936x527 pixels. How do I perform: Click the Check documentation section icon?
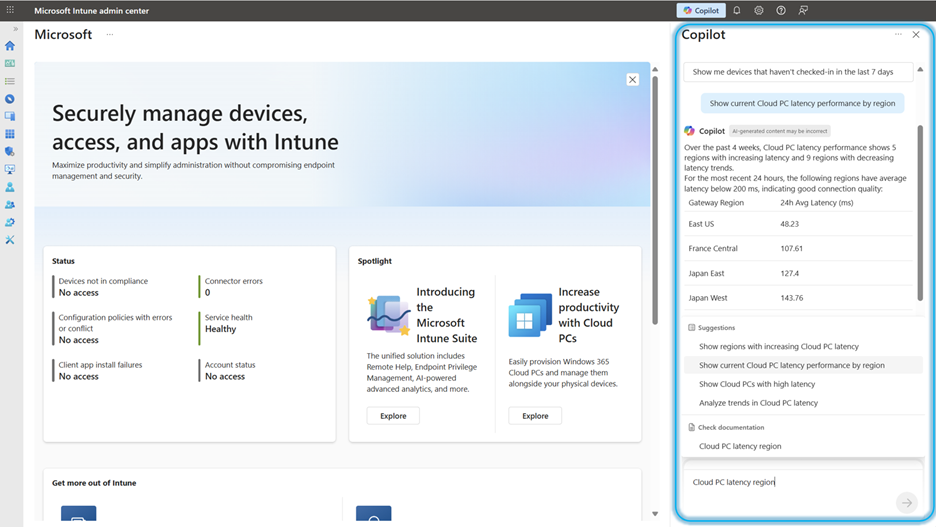click(x=691, y=427)
